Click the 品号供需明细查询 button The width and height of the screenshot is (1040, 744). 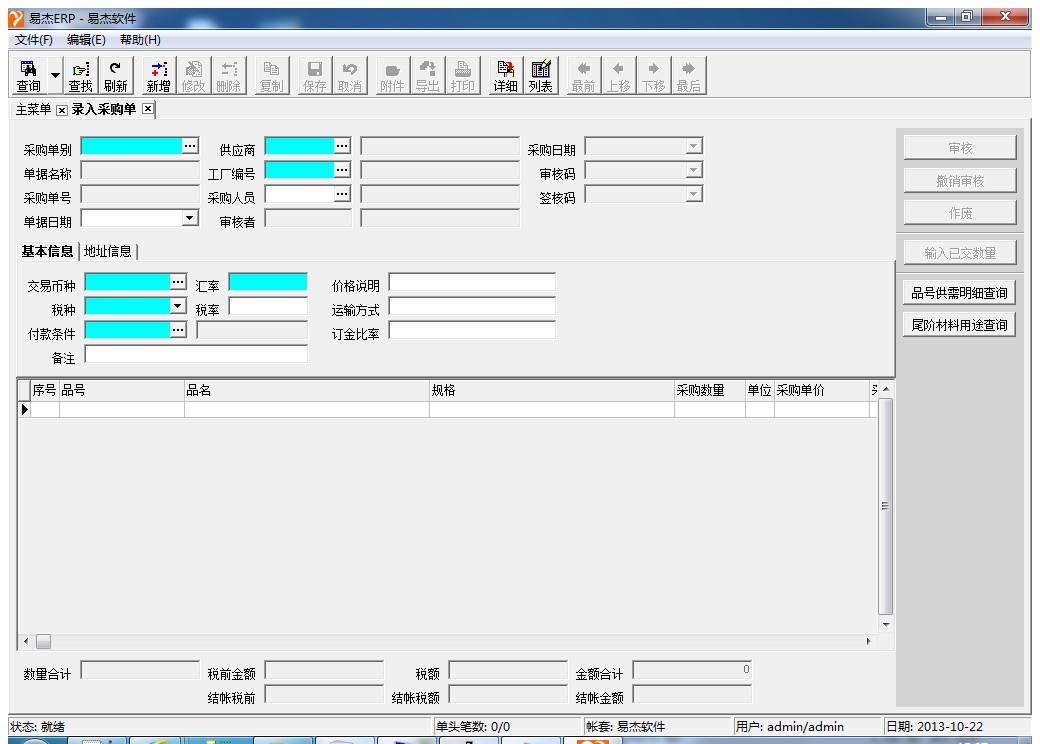959,293
